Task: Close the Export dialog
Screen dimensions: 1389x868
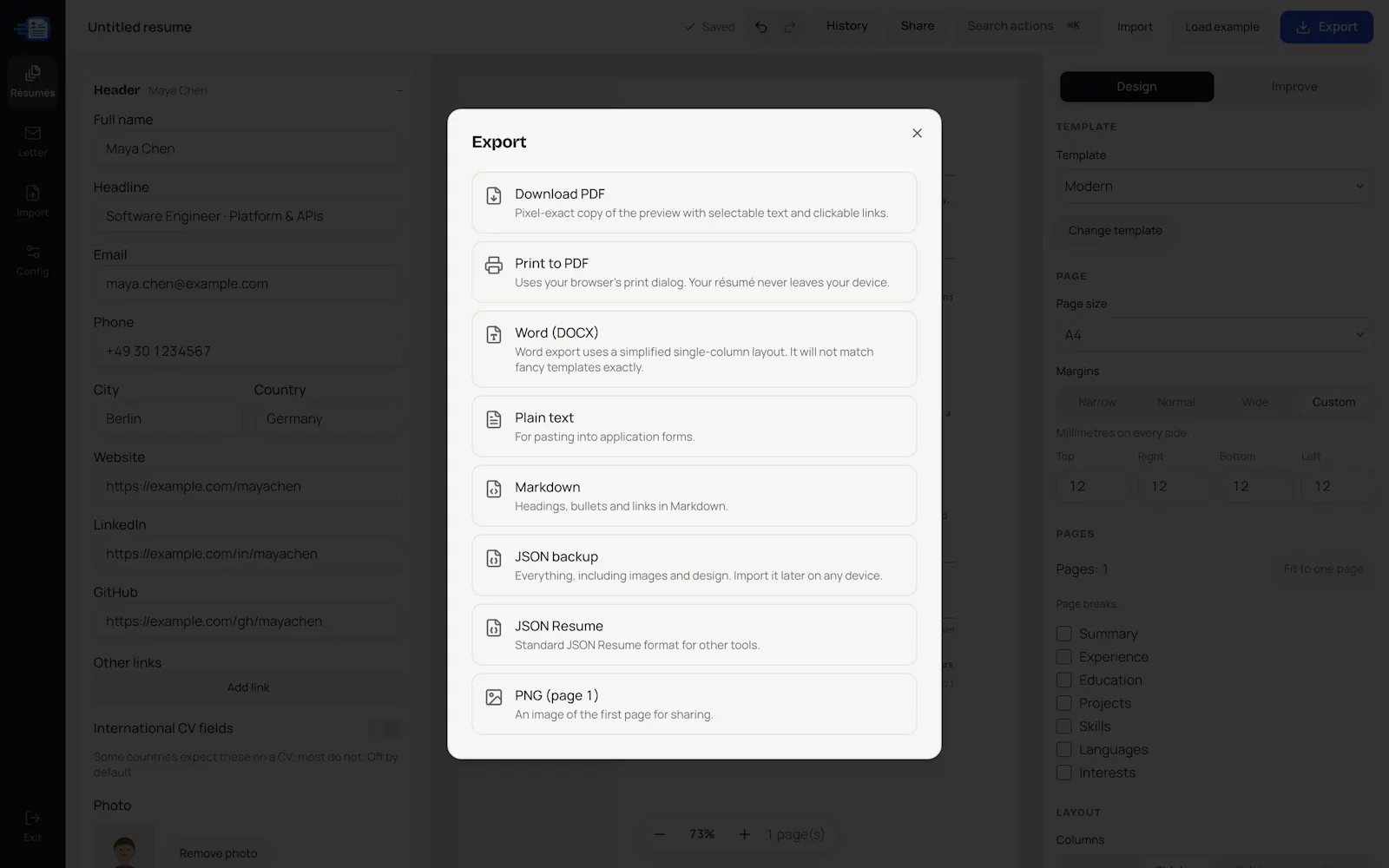Action: [917, 133]
